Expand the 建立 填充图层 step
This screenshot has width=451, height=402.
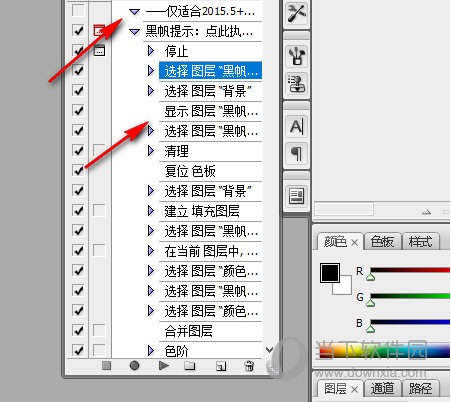(151, 211)
